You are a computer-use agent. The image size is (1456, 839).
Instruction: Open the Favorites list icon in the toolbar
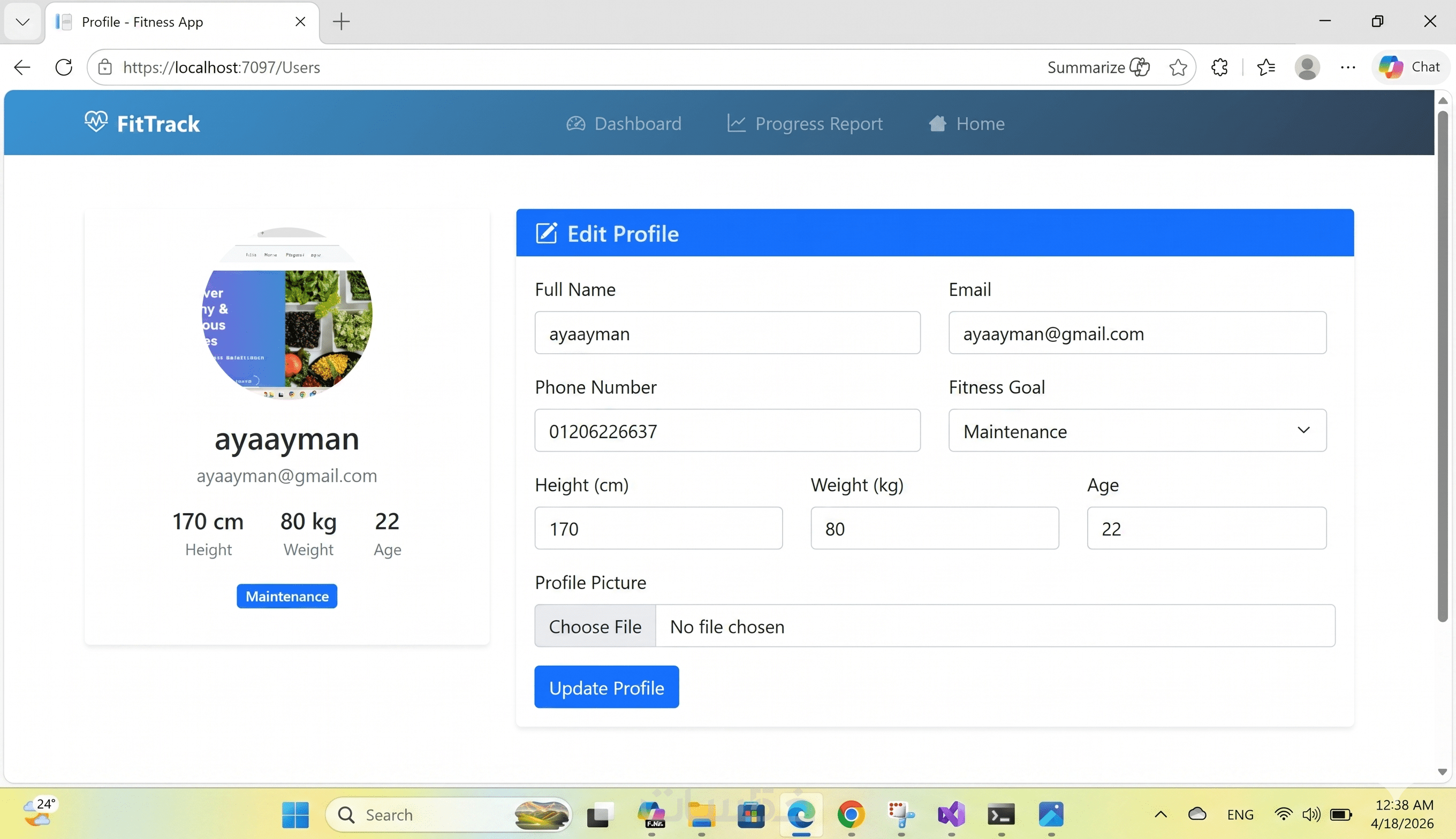[1266, 67]
